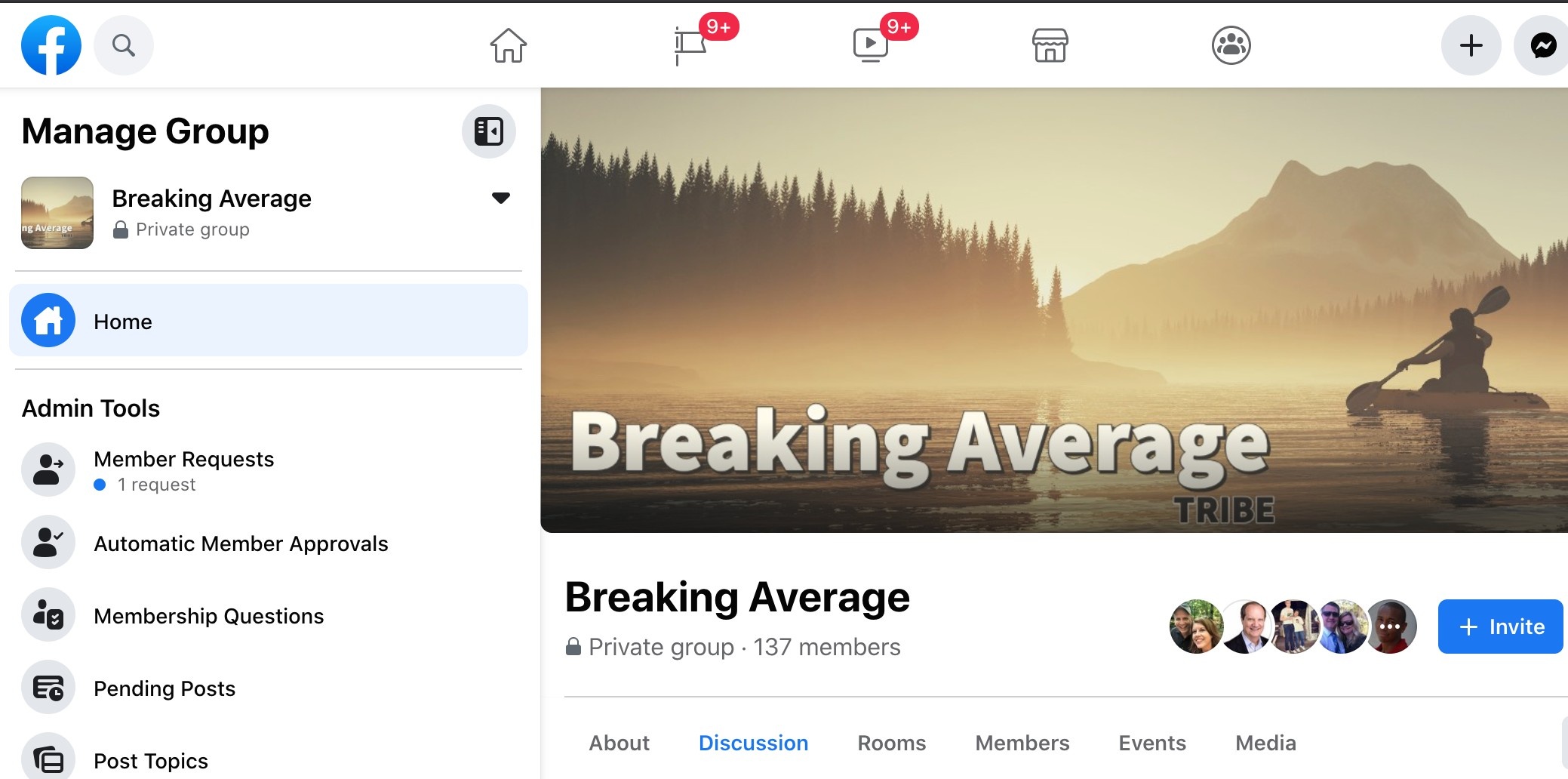Click the Invite button

tap(1500, 627)
